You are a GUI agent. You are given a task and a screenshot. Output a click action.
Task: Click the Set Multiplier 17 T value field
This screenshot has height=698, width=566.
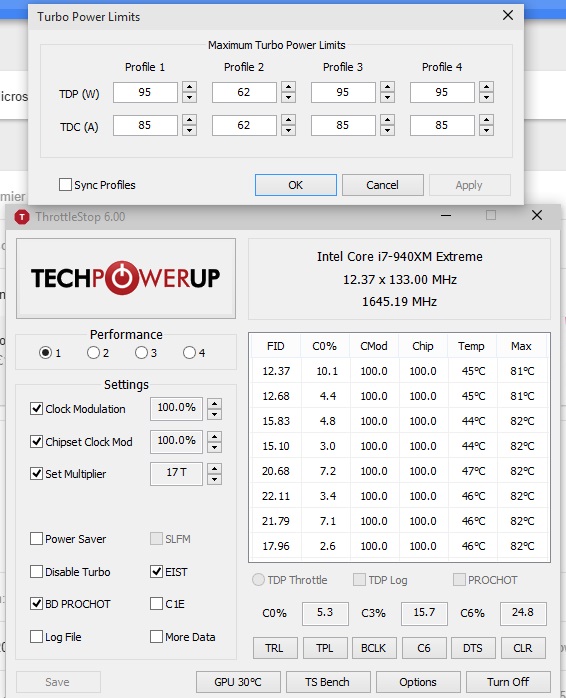click(176, 473)
